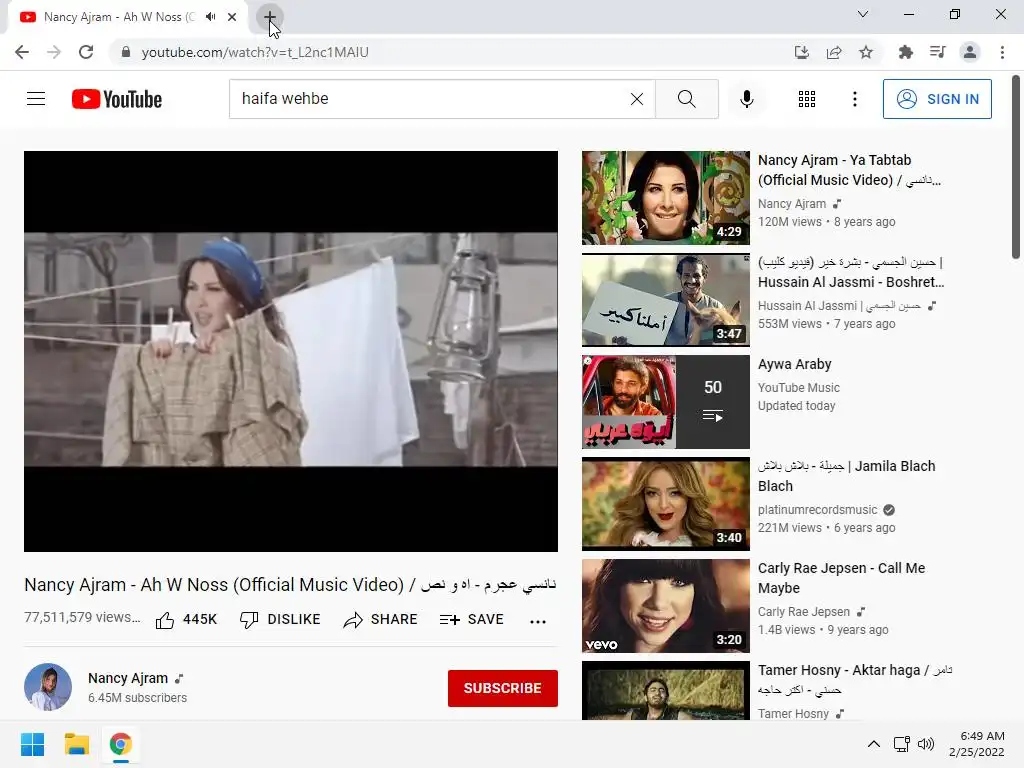Reload the YouTube page

pos(86,52)
